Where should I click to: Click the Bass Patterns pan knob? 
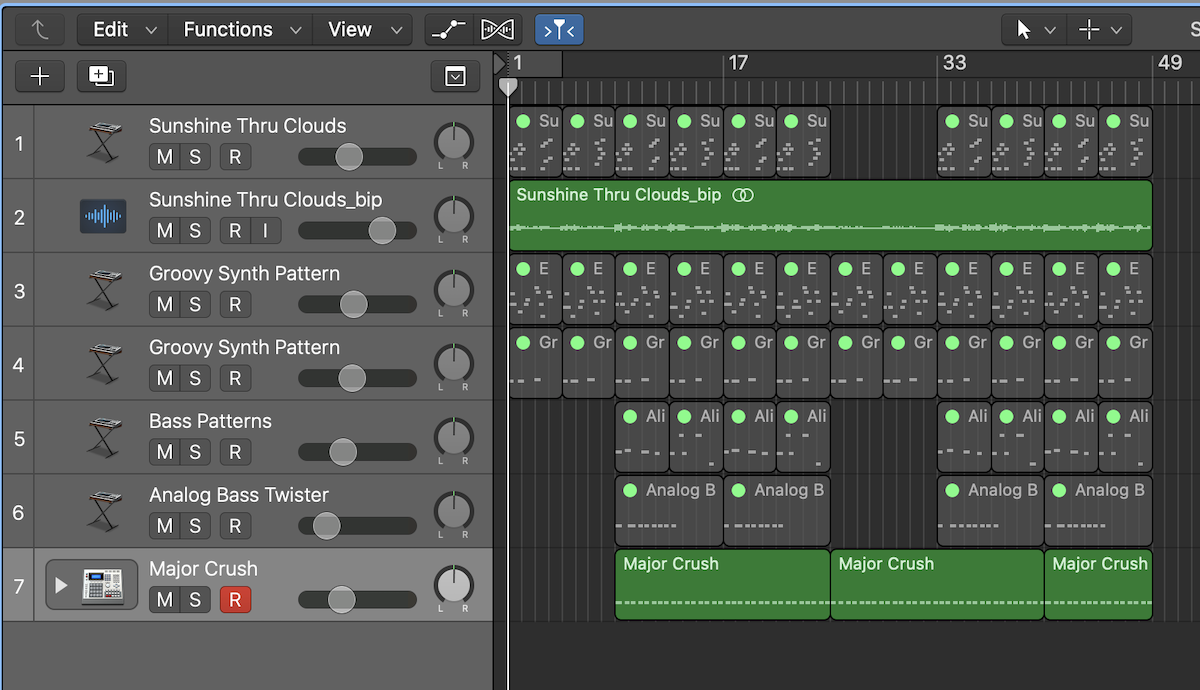point(453,439)
